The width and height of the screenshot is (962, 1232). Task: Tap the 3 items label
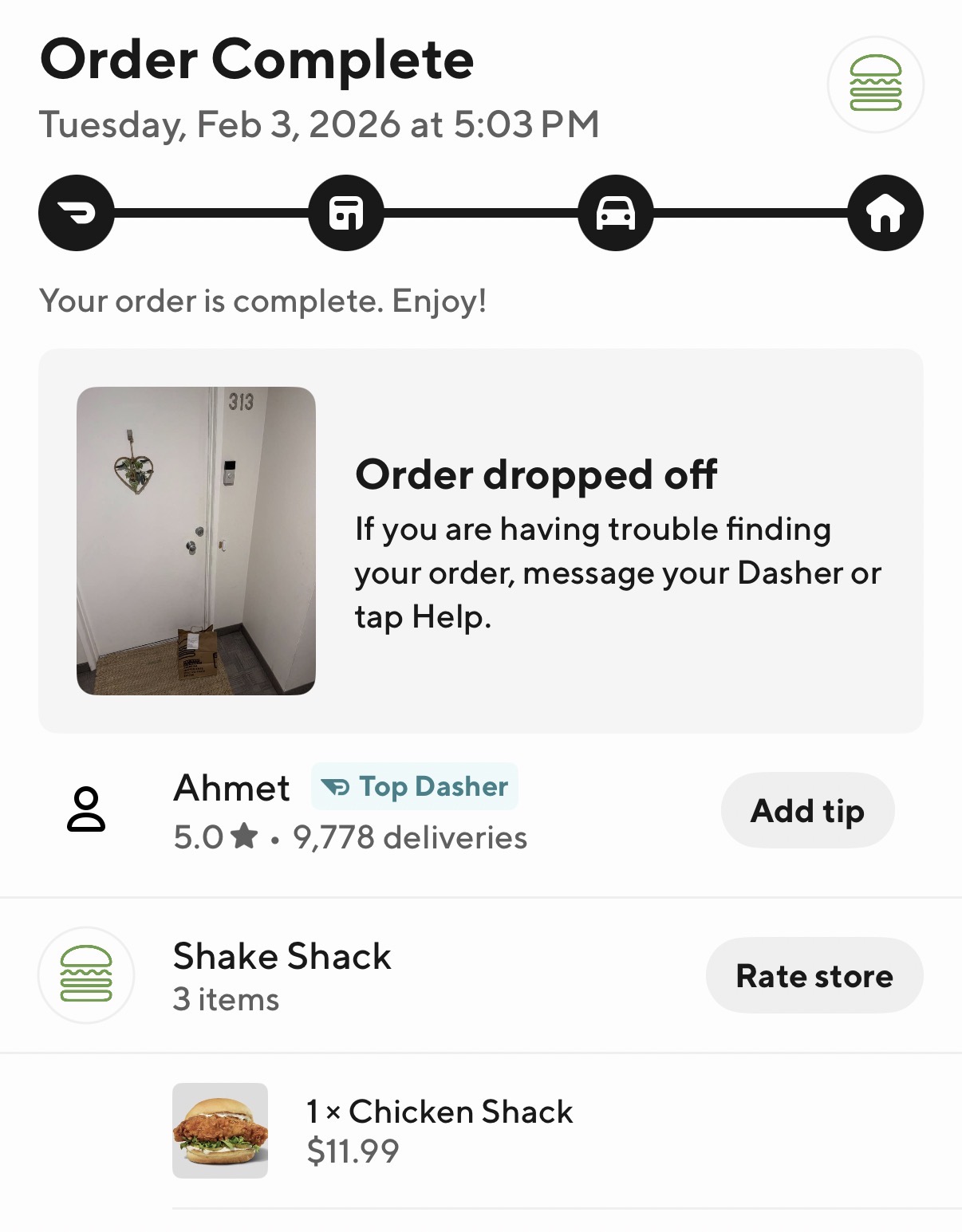click(227, 1000)
